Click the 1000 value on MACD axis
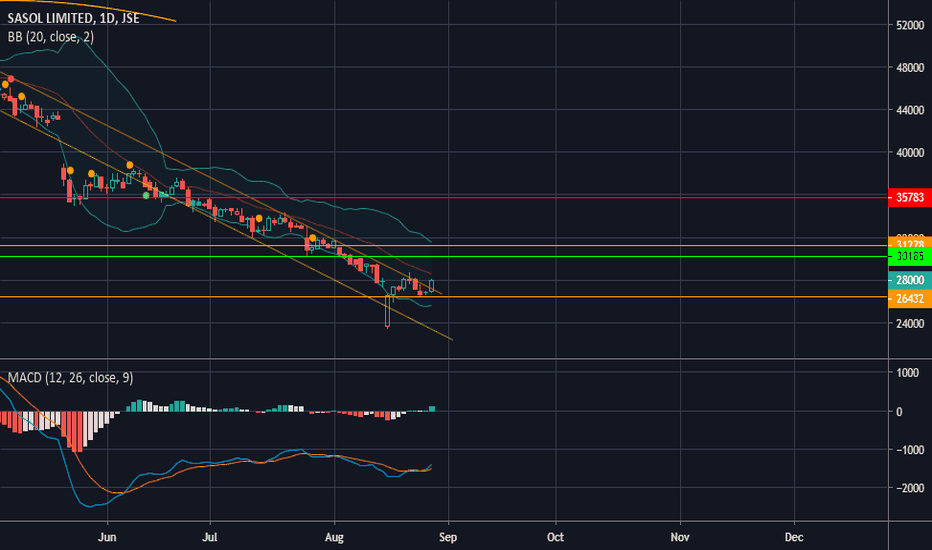This screenshot has width=932, height=550. coord(908,373)
